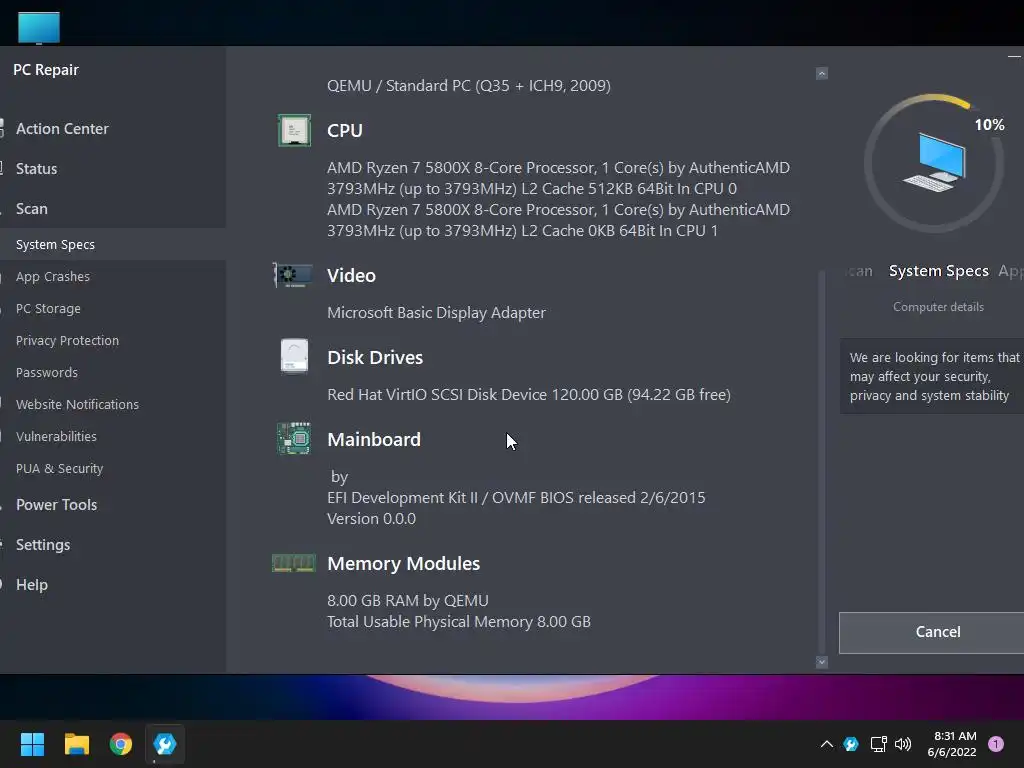This screenshot has height=768, width=1024.
Task: Click the Memory Modules heading
Action: [404, 564]
